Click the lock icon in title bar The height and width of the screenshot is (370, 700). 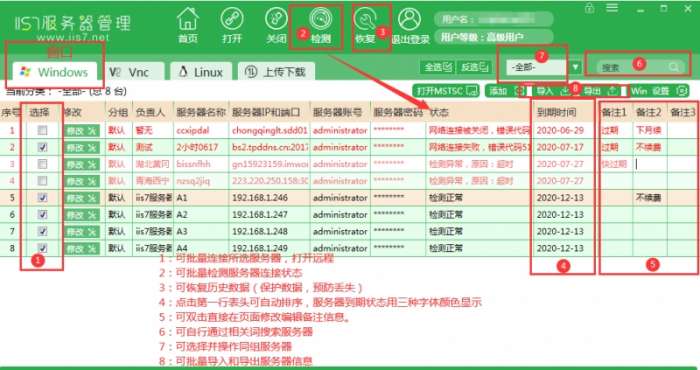pyautogui.click(x=590, y=8)
